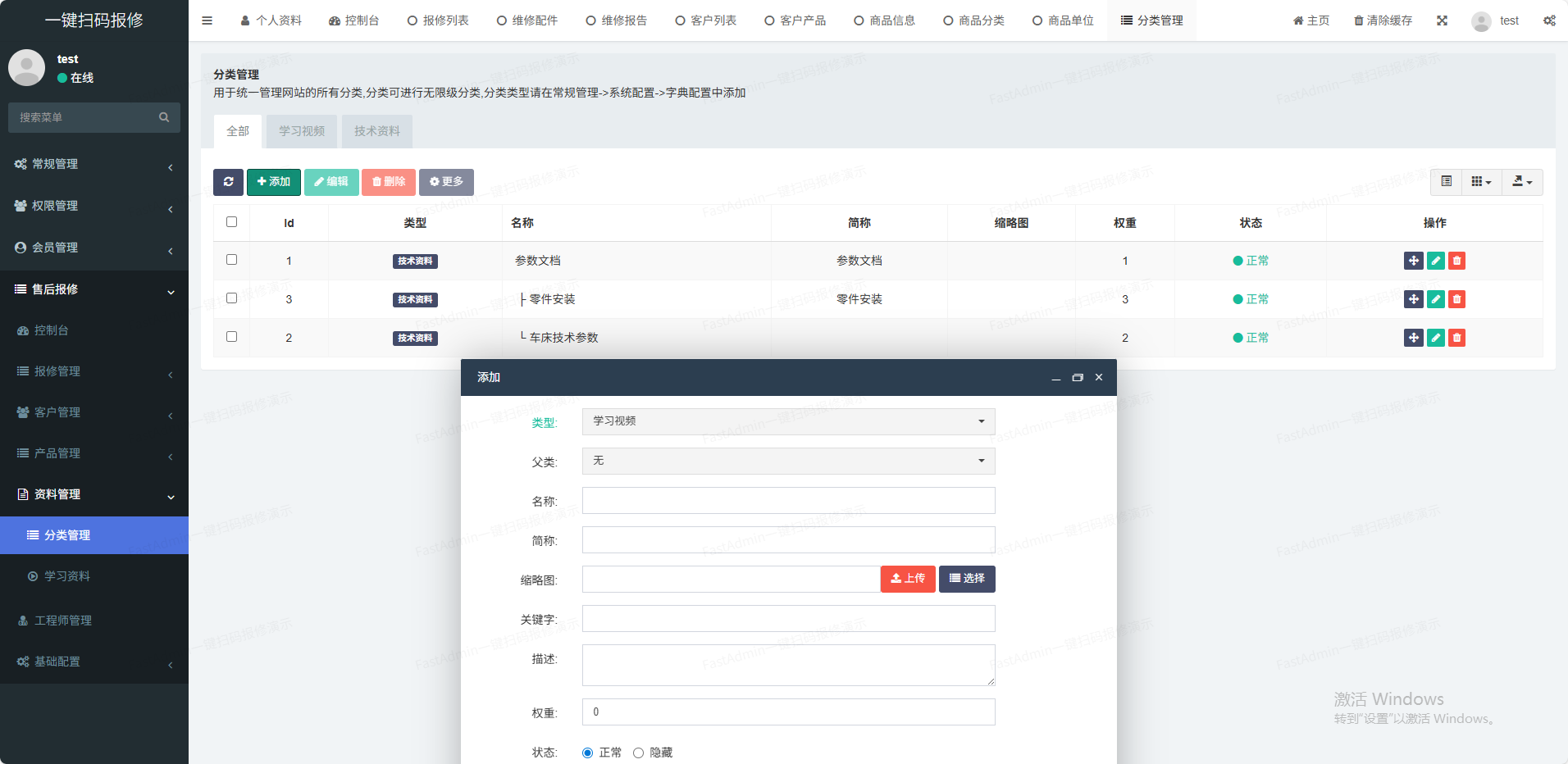Switch to the 技术资料 tab
The image size is (1568, 764).
pos(377,131)
